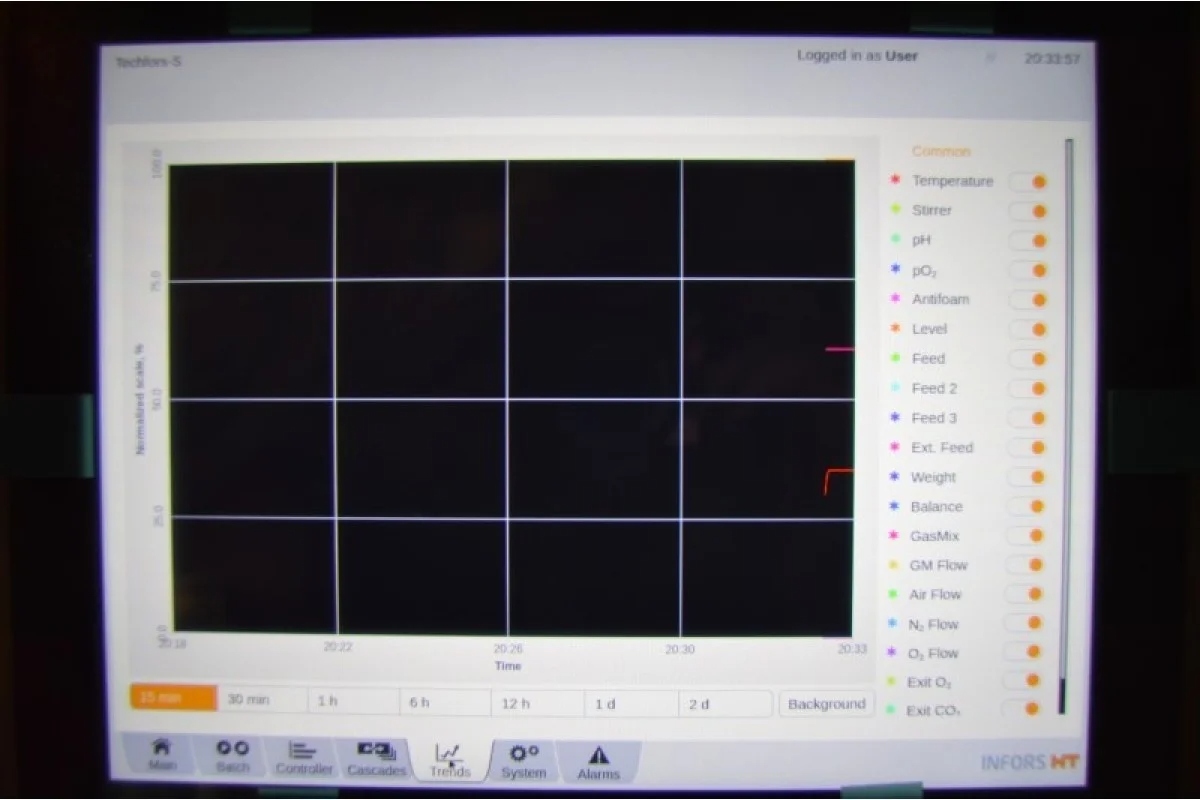Open the Cascades icon
The width and height of the screenshot is (1200, 800).
376,752
